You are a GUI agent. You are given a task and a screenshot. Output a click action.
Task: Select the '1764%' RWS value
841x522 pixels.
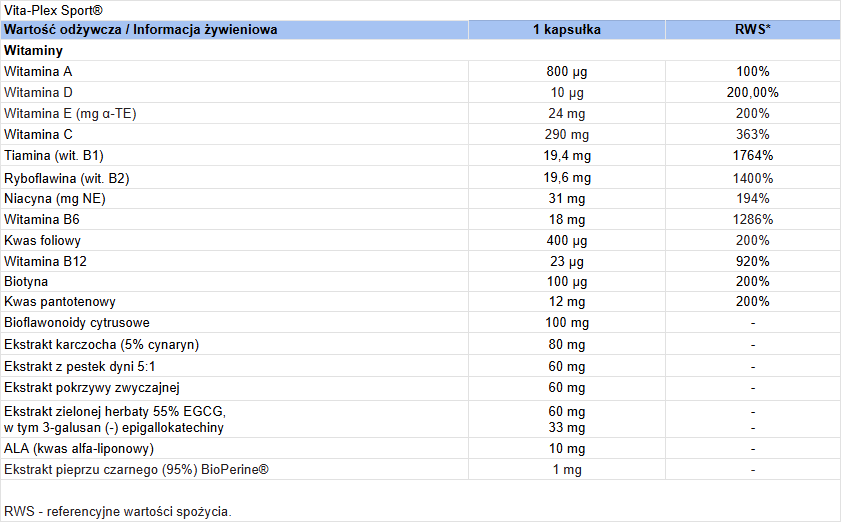click(753, 156)
